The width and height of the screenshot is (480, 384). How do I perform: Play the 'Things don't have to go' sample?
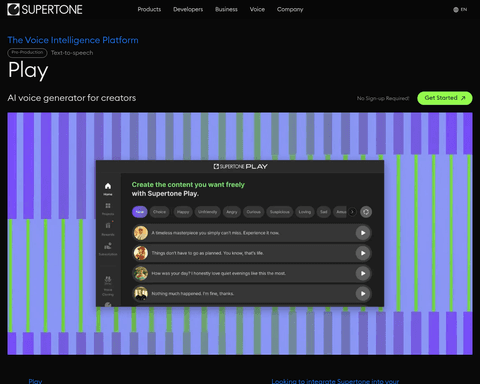pyautogui.click(x=363, y=253)
